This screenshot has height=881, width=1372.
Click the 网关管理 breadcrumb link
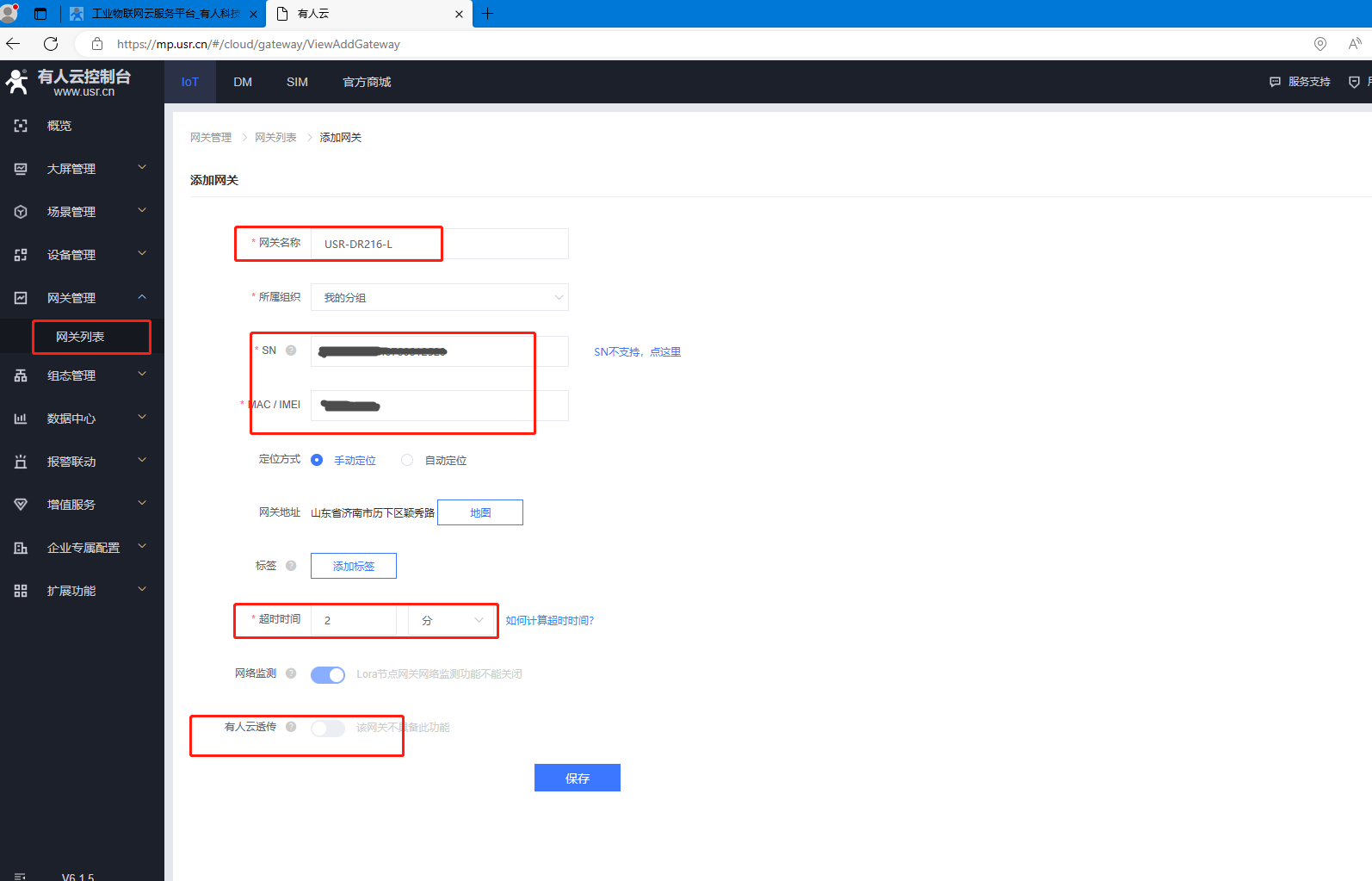coord(211,138)
